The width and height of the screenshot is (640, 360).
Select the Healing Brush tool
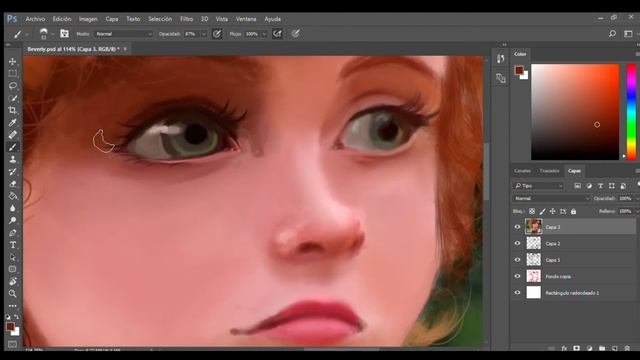(13, 135)
